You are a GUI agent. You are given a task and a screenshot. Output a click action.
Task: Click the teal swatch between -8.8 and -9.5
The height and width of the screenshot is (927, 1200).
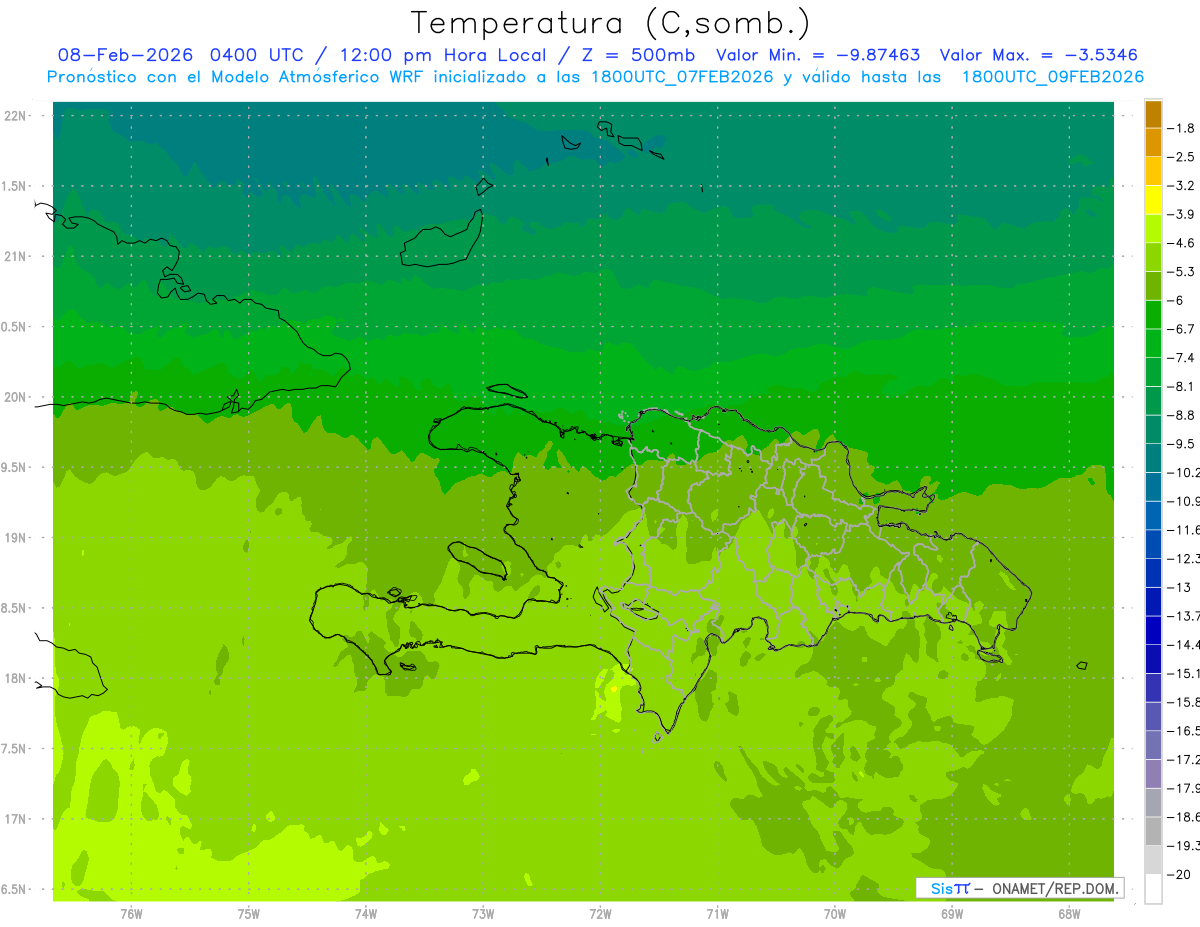(1153, 429)
